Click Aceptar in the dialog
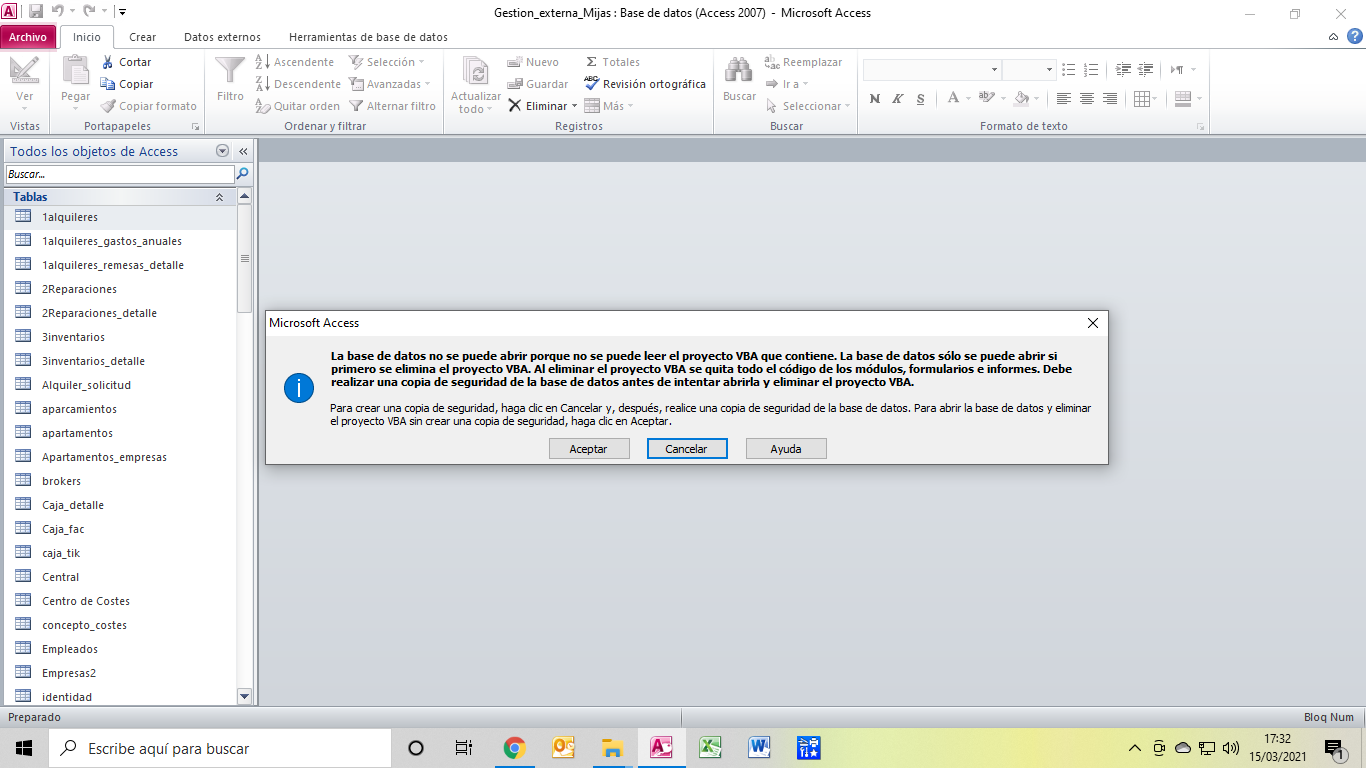Image resolution: width=1366 pixels, height=768 pixels. click(589, 449)
